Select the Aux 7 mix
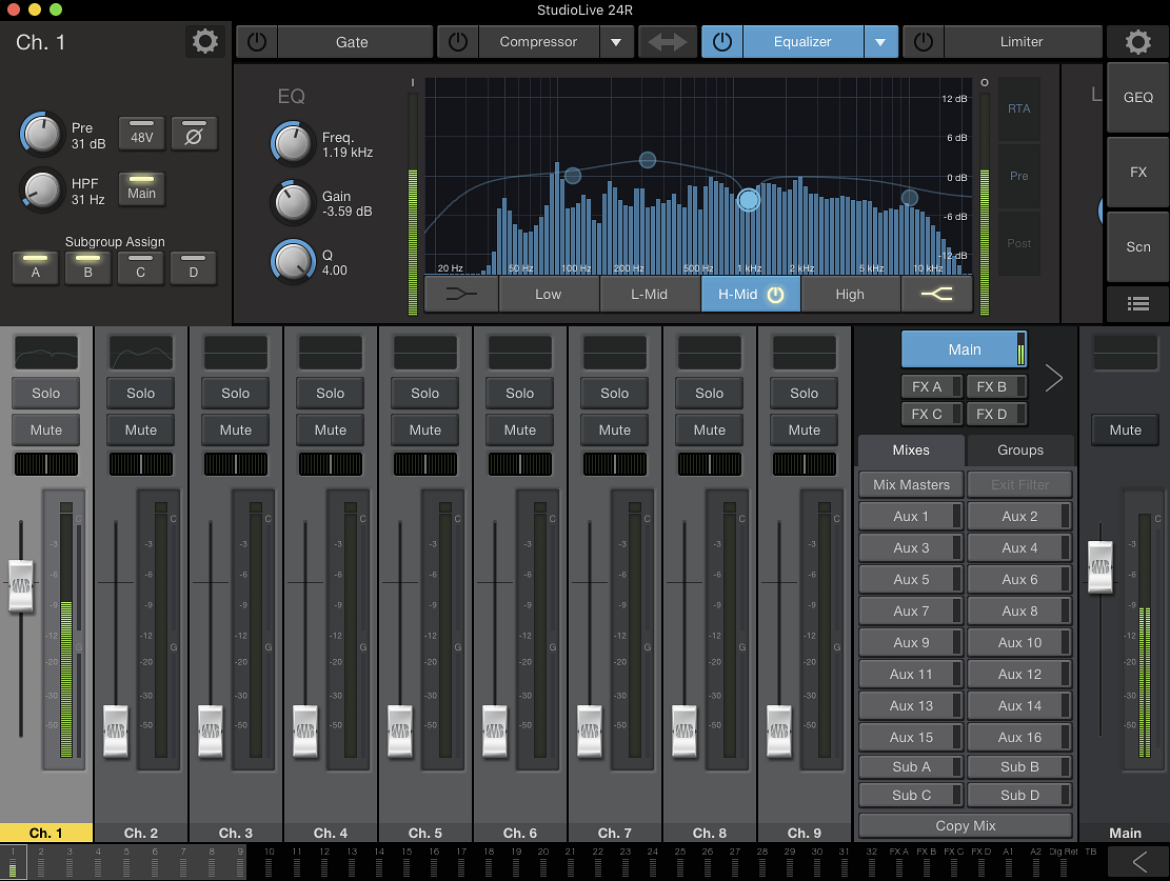The image size is (1170, 881). pyautogui.click(x=911, y=611)
